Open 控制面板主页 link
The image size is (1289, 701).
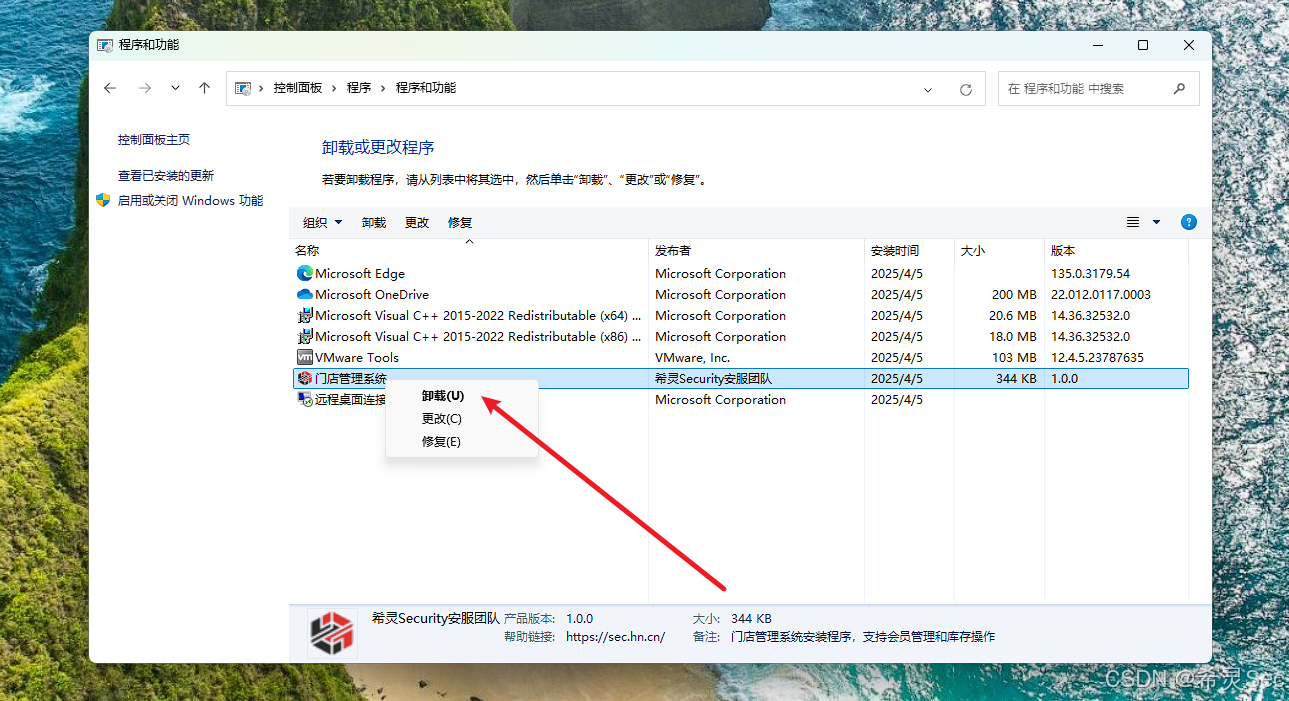pyautogui.click(x=154, y=140)
